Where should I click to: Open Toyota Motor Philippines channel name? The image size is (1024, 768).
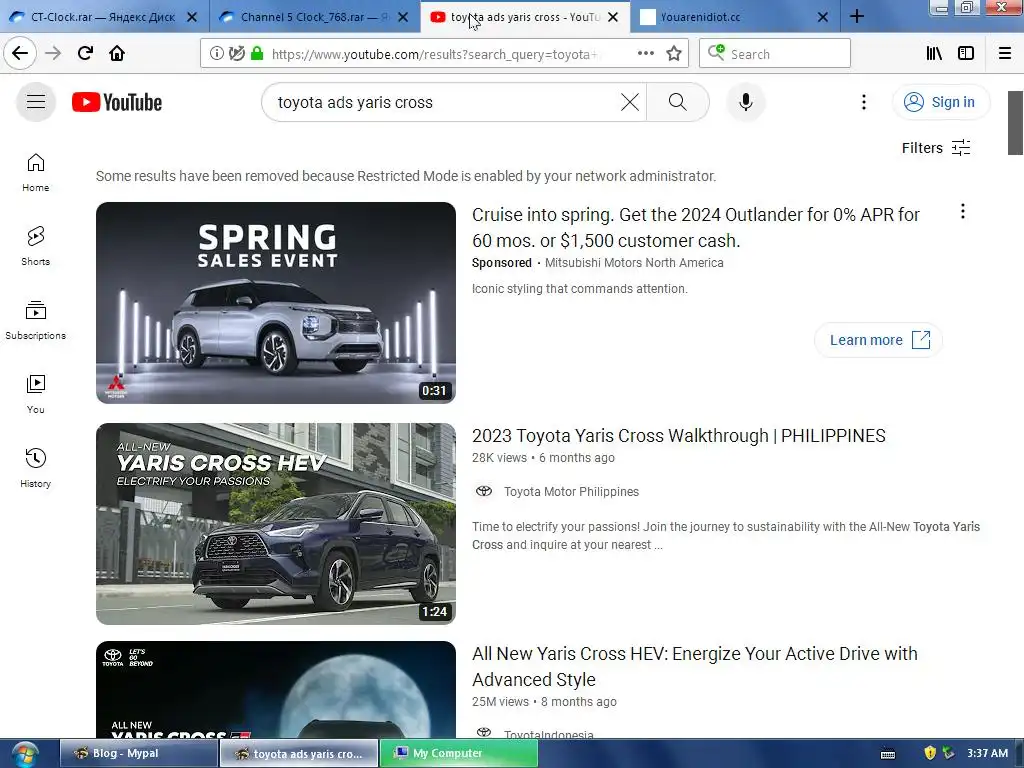pos(571,491)
